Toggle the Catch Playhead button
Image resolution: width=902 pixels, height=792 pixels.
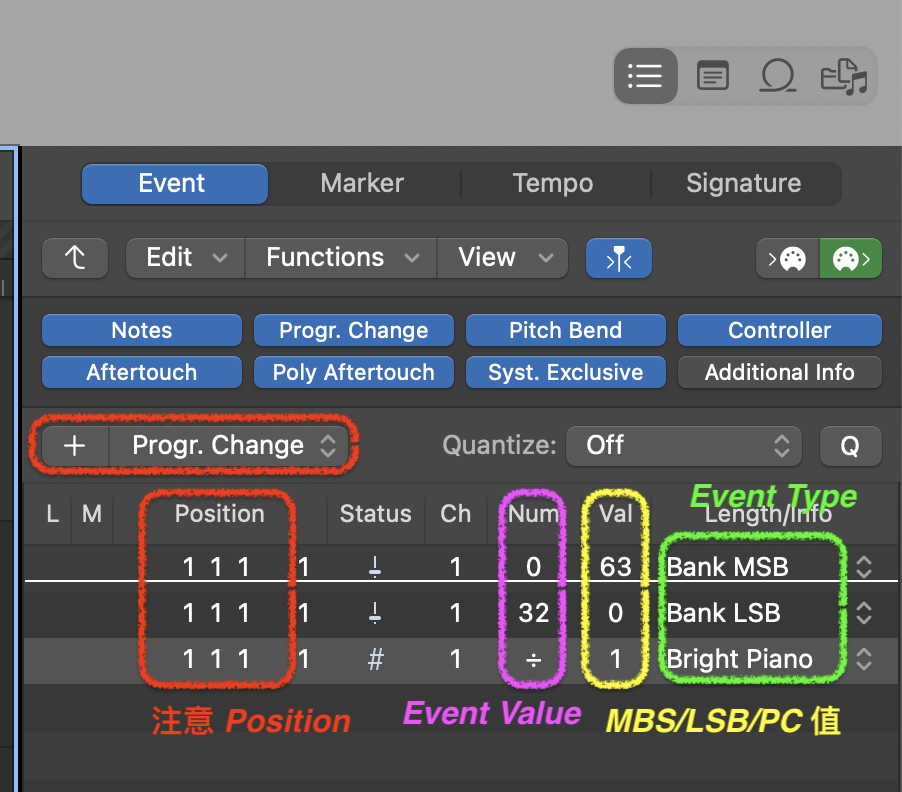(618, 258)
